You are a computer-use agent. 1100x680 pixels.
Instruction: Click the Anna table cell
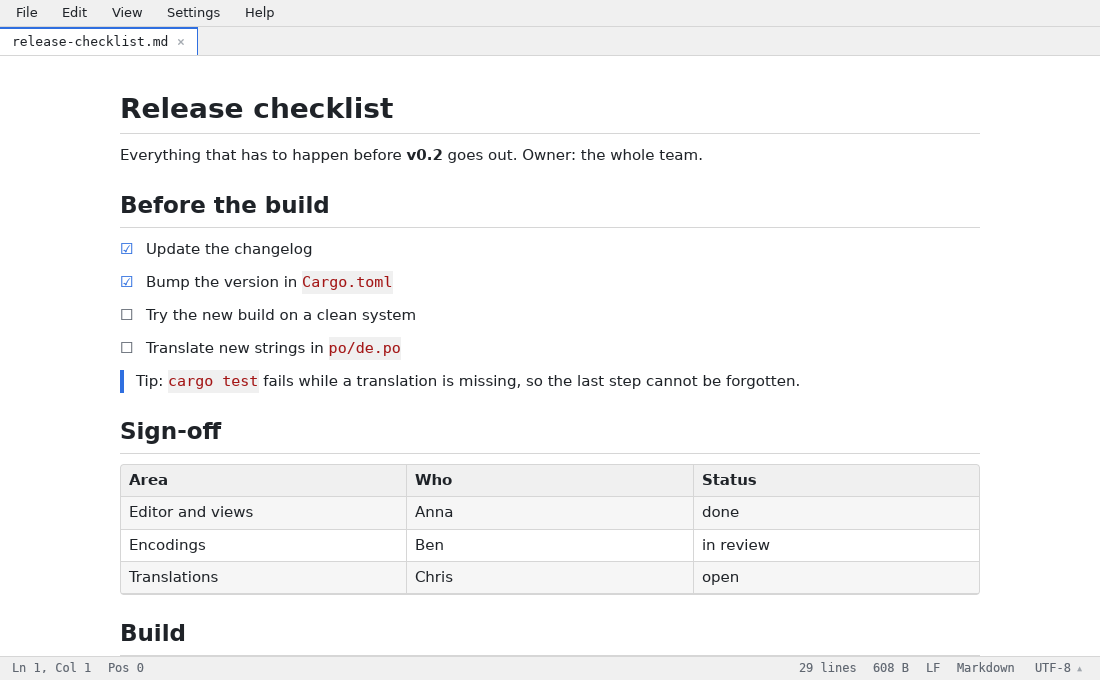click(x=550, y=512)
